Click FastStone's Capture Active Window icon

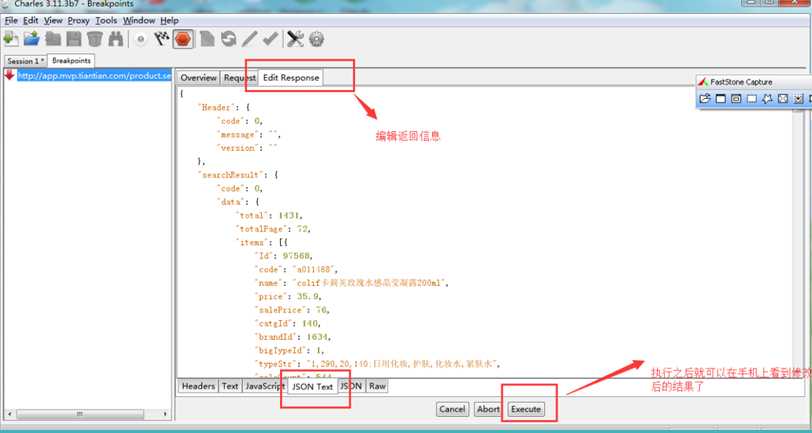[x=720, y=98]
